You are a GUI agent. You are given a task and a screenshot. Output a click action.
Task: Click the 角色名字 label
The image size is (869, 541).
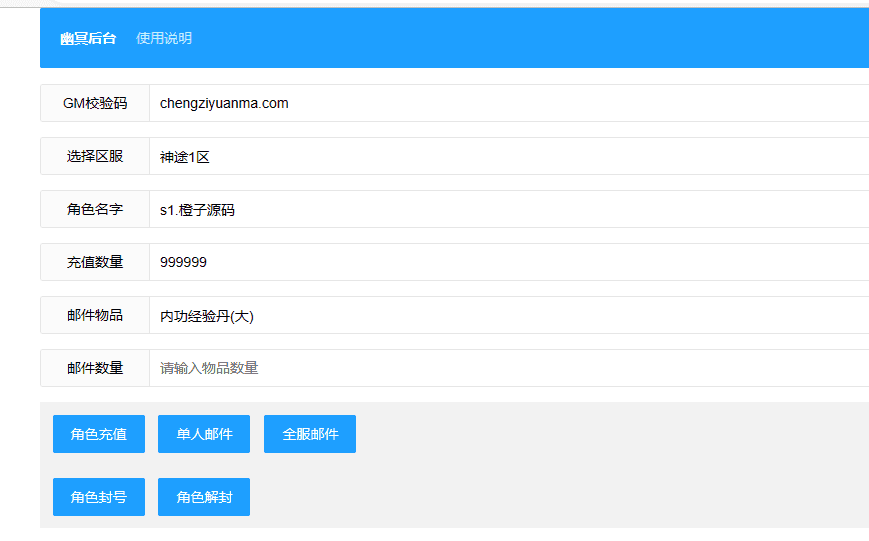[x=95, y=209]
